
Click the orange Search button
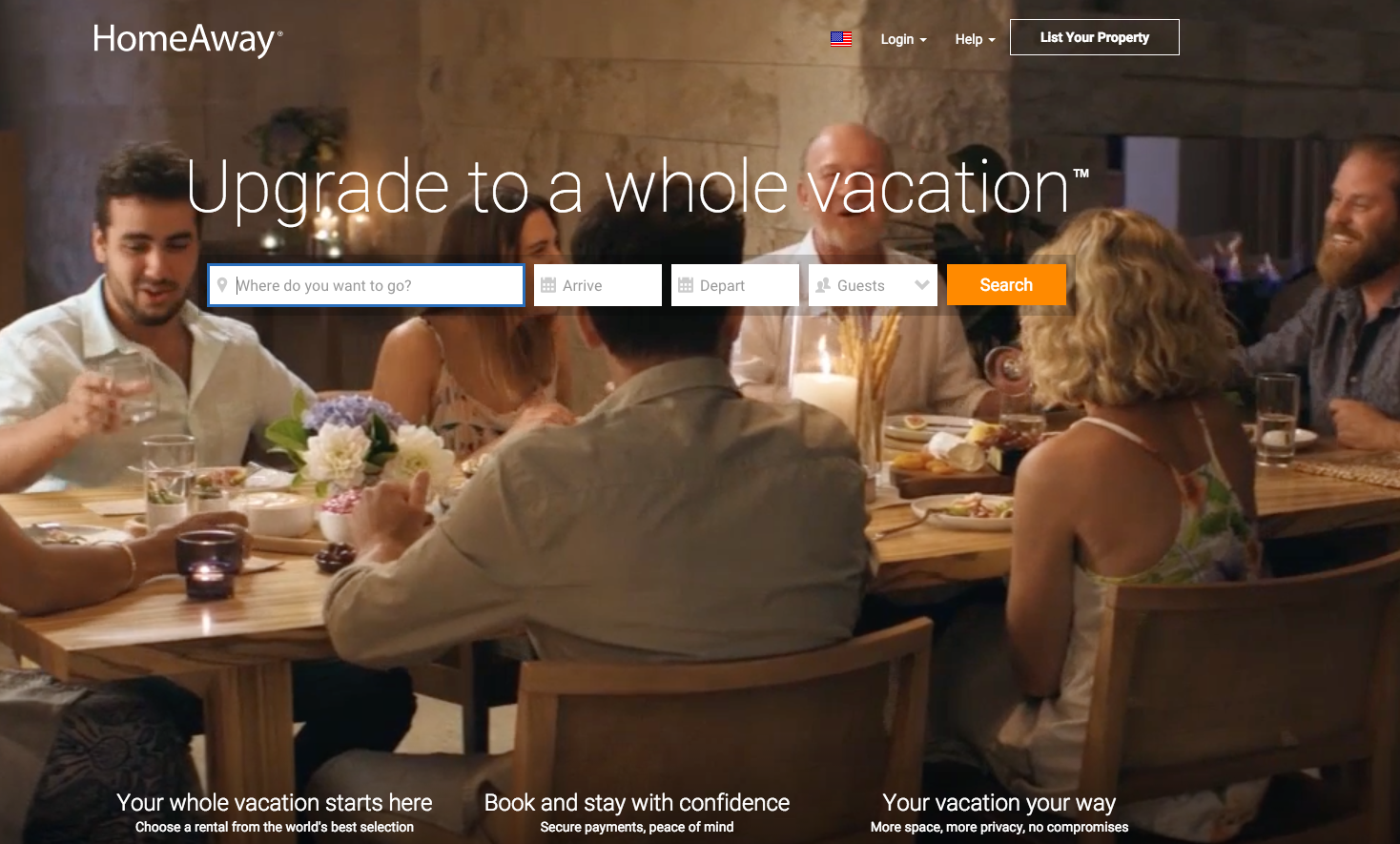click(1006, 285)
